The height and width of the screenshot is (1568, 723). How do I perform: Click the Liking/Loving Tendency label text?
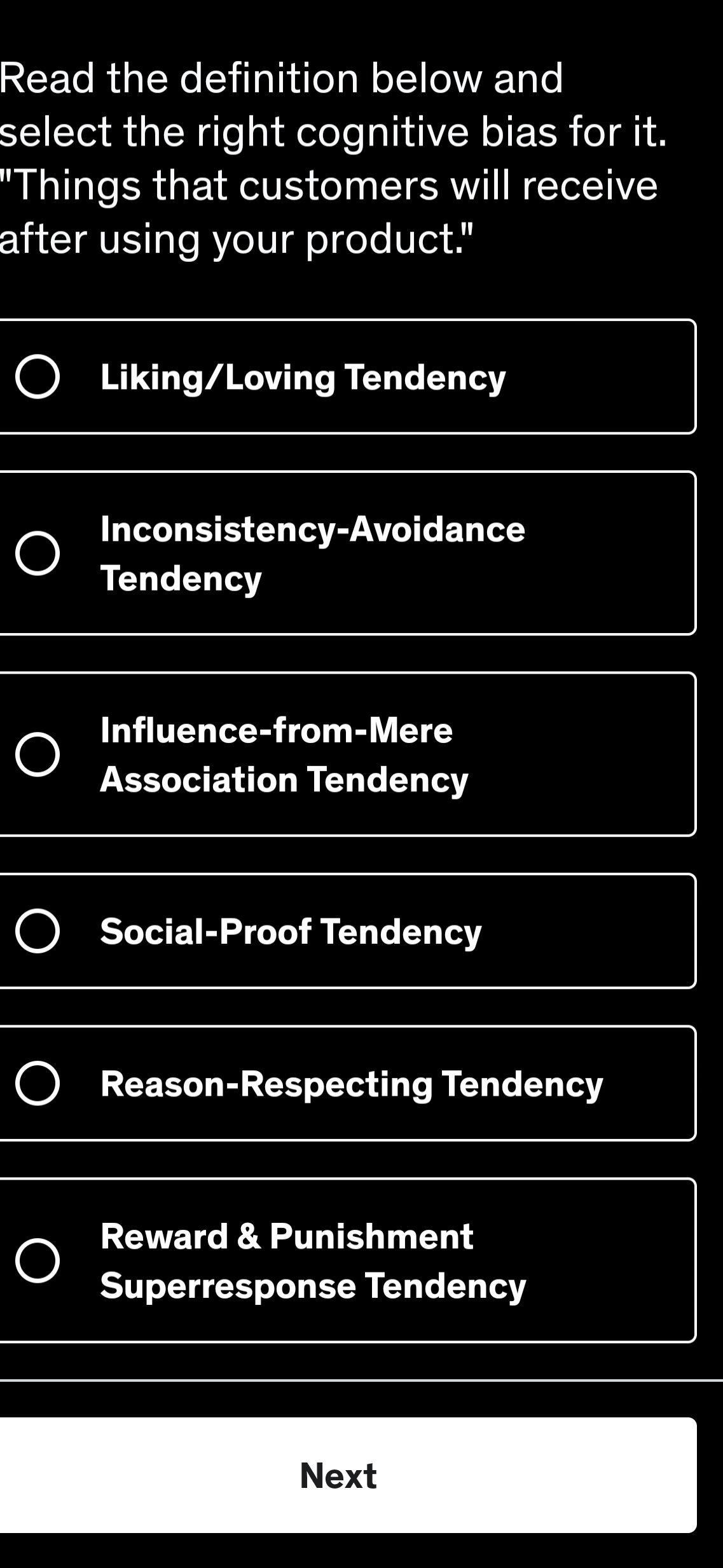tap(303, 378)
